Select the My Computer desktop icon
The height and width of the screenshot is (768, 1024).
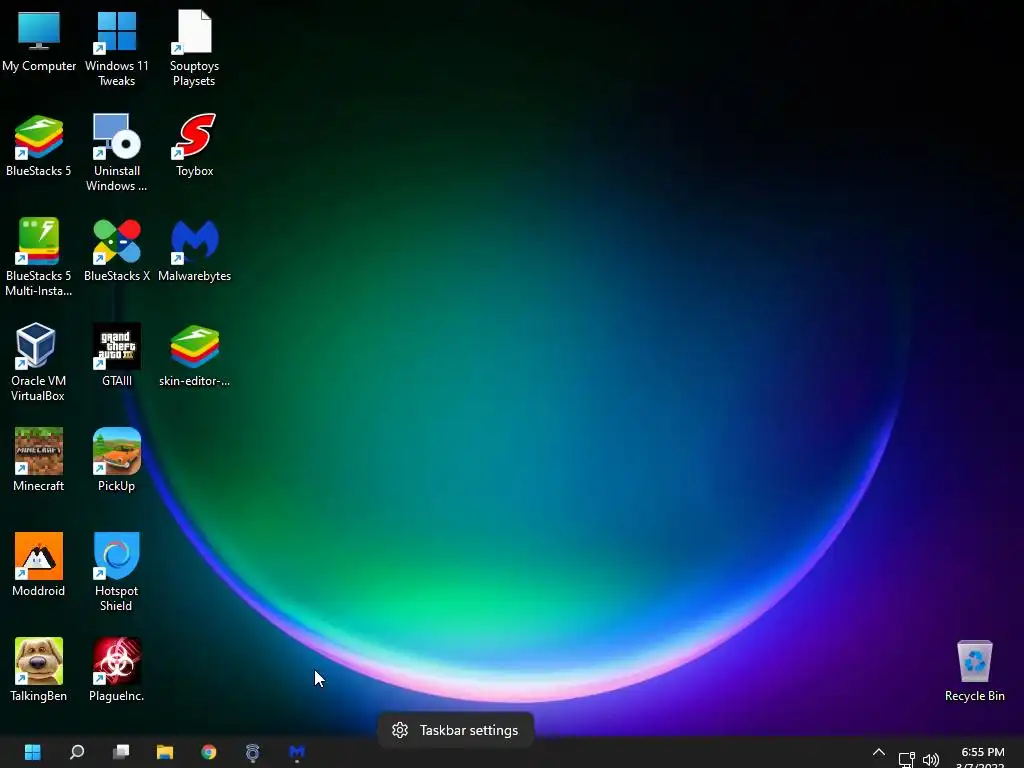39,41
